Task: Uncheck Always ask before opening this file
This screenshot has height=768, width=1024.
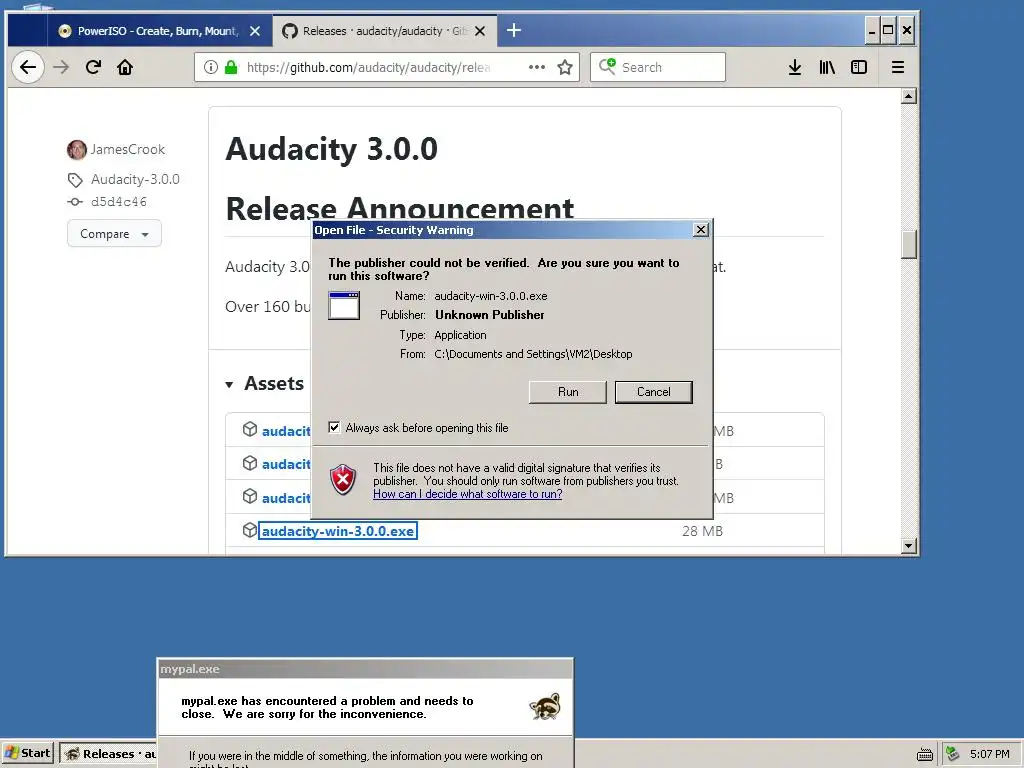Action: pos(334,428)
